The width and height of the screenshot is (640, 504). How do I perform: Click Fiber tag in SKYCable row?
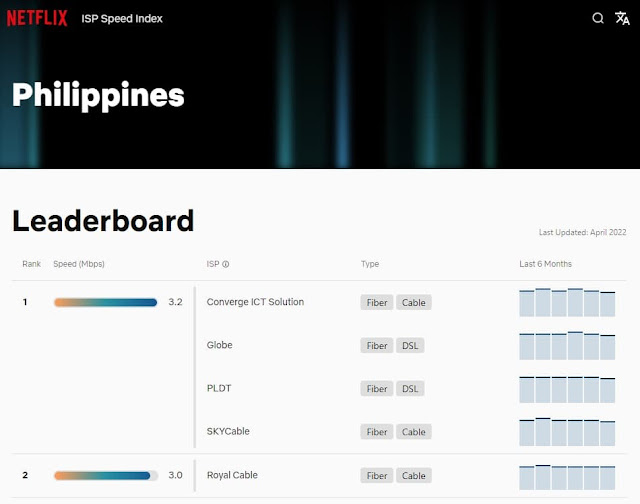[377, 432]
